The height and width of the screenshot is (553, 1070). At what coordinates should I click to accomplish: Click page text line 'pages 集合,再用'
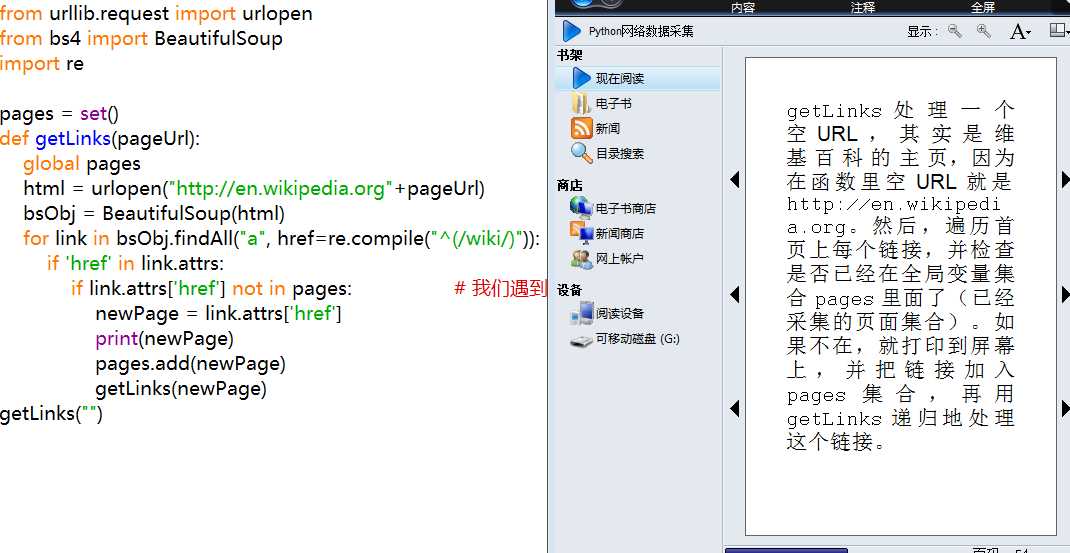(x=901, y=395)
